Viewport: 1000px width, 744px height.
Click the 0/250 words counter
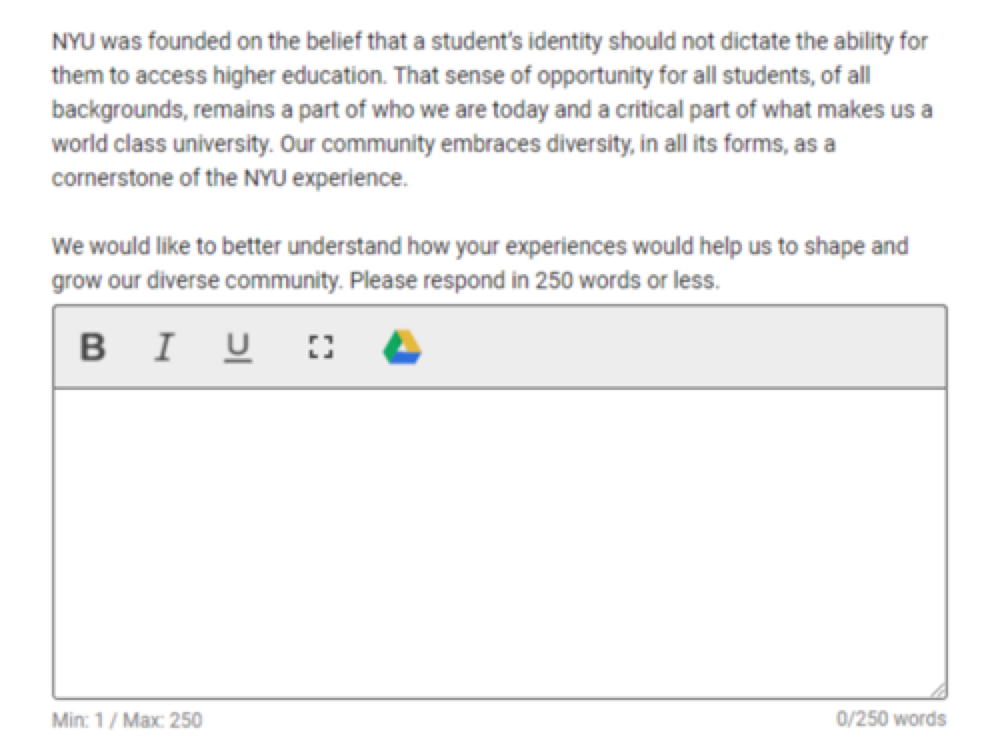[891, 719]
